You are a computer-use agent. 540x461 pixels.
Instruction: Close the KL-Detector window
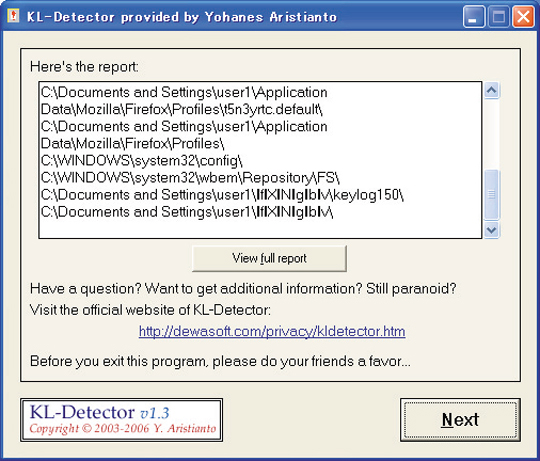click(523, 17)
